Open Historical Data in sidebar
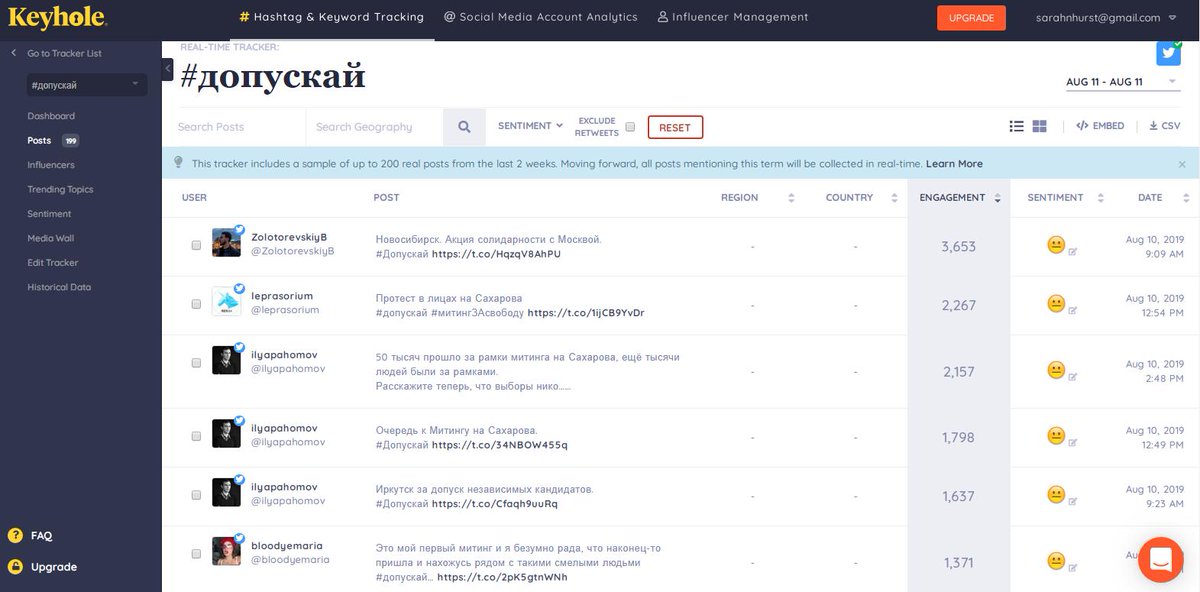The width and height of the screenshot is (1200, 592). pos(59,287)
